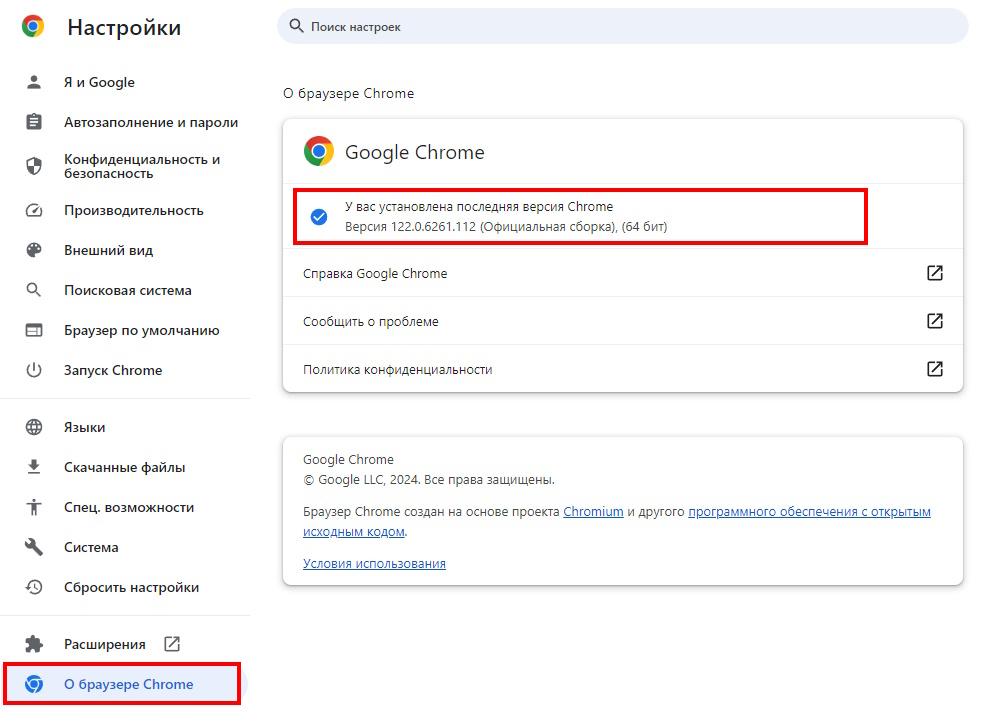The image size is (986, 716).
Task: Click the Google Chrome logo in the card header
Action: click(319, 151)
